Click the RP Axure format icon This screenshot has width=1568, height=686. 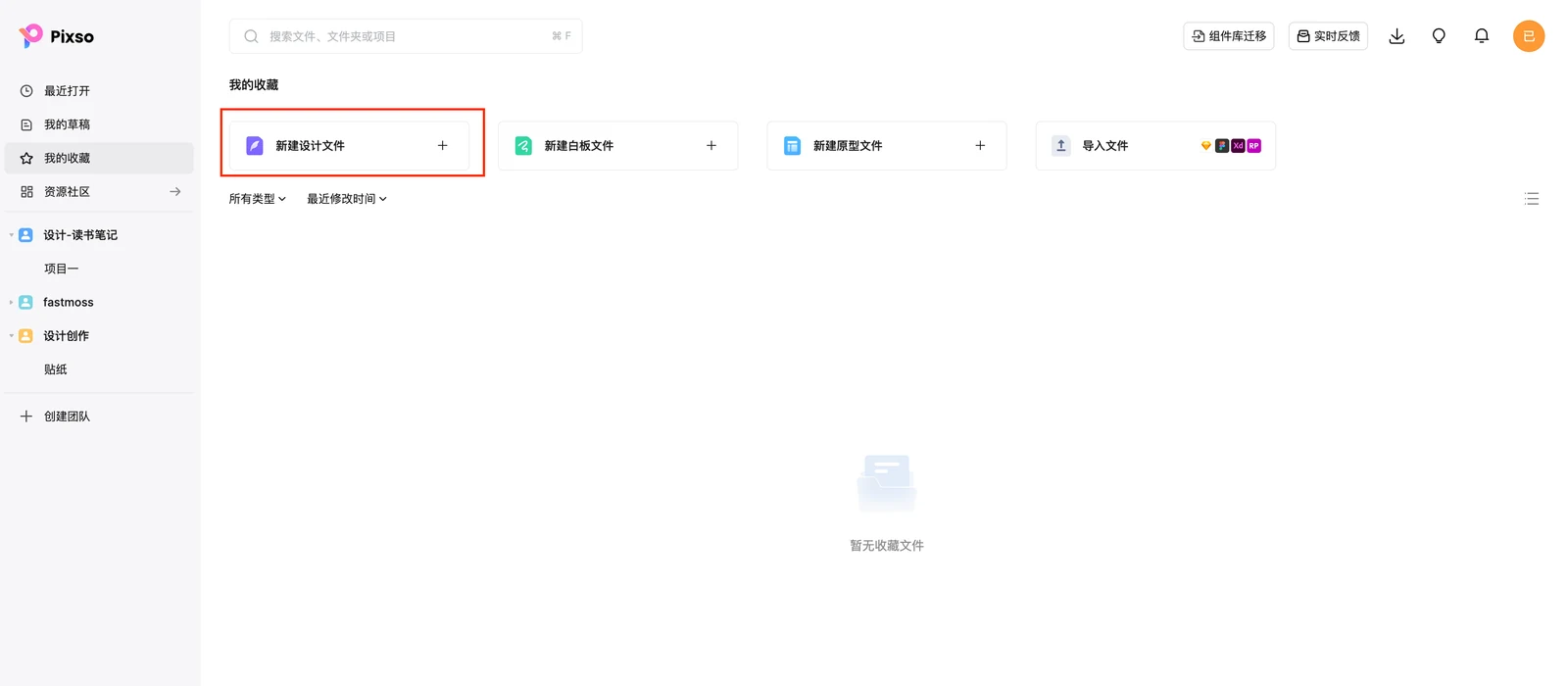(x=1253, y=146)
